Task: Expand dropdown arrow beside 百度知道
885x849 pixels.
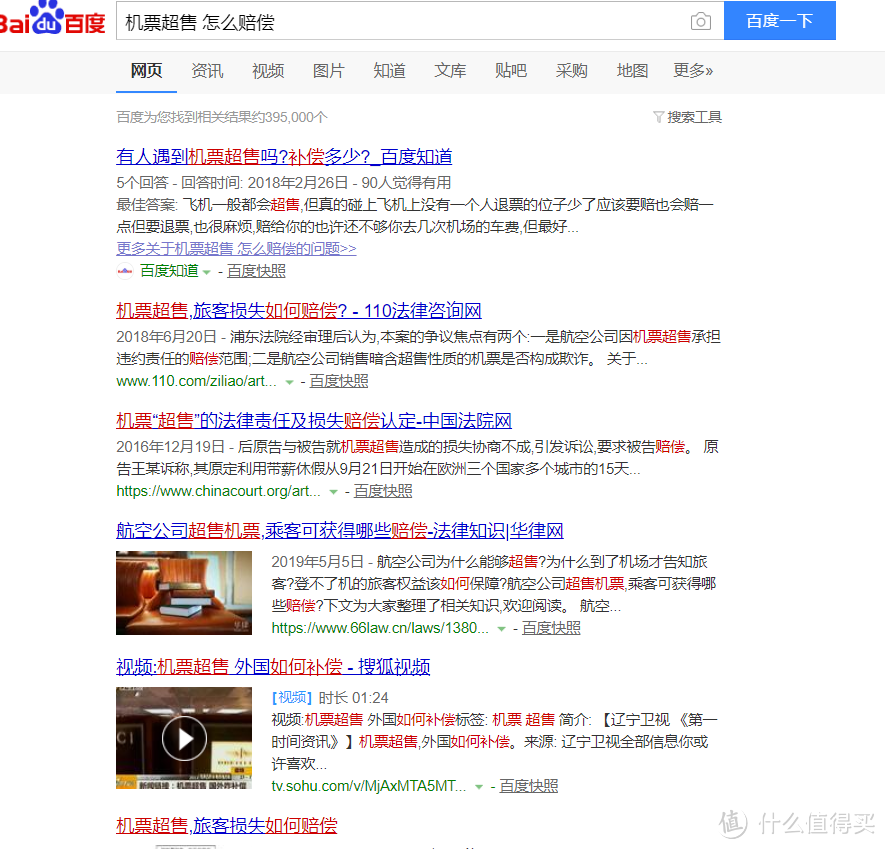Action: pos(207,273)
